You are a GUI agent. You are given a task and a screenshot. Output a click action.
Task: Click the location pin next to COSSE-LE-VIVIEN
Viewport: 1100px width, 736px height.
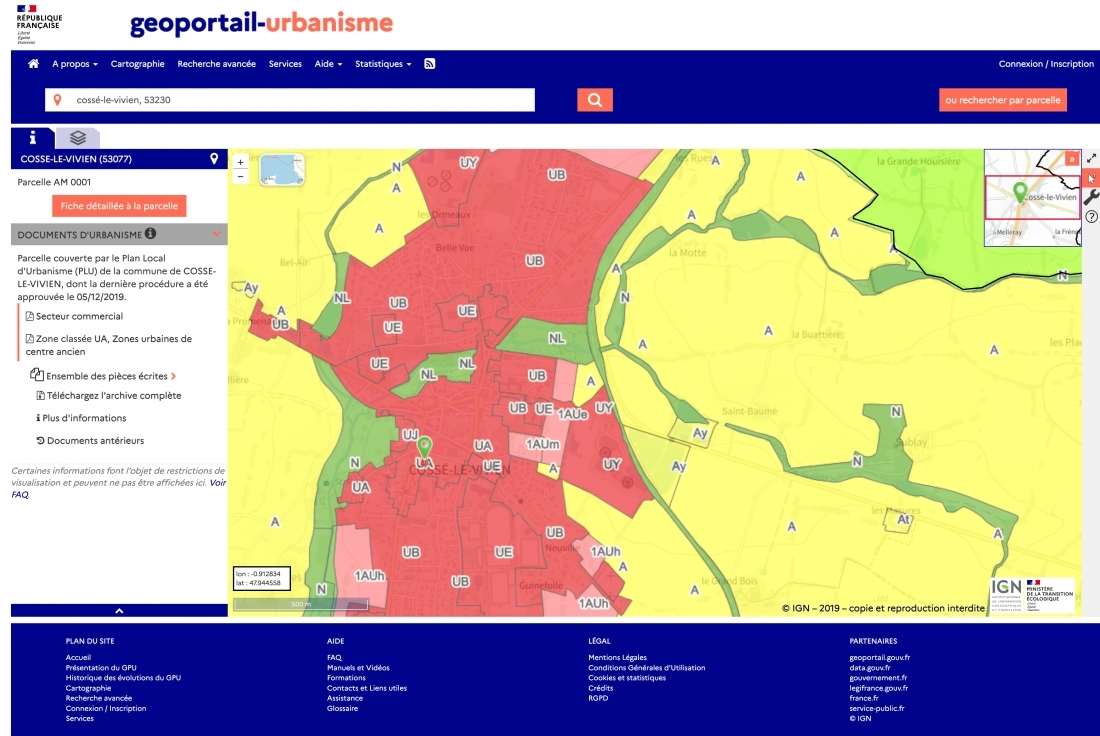pyautogui.click(x=213, y=159)
